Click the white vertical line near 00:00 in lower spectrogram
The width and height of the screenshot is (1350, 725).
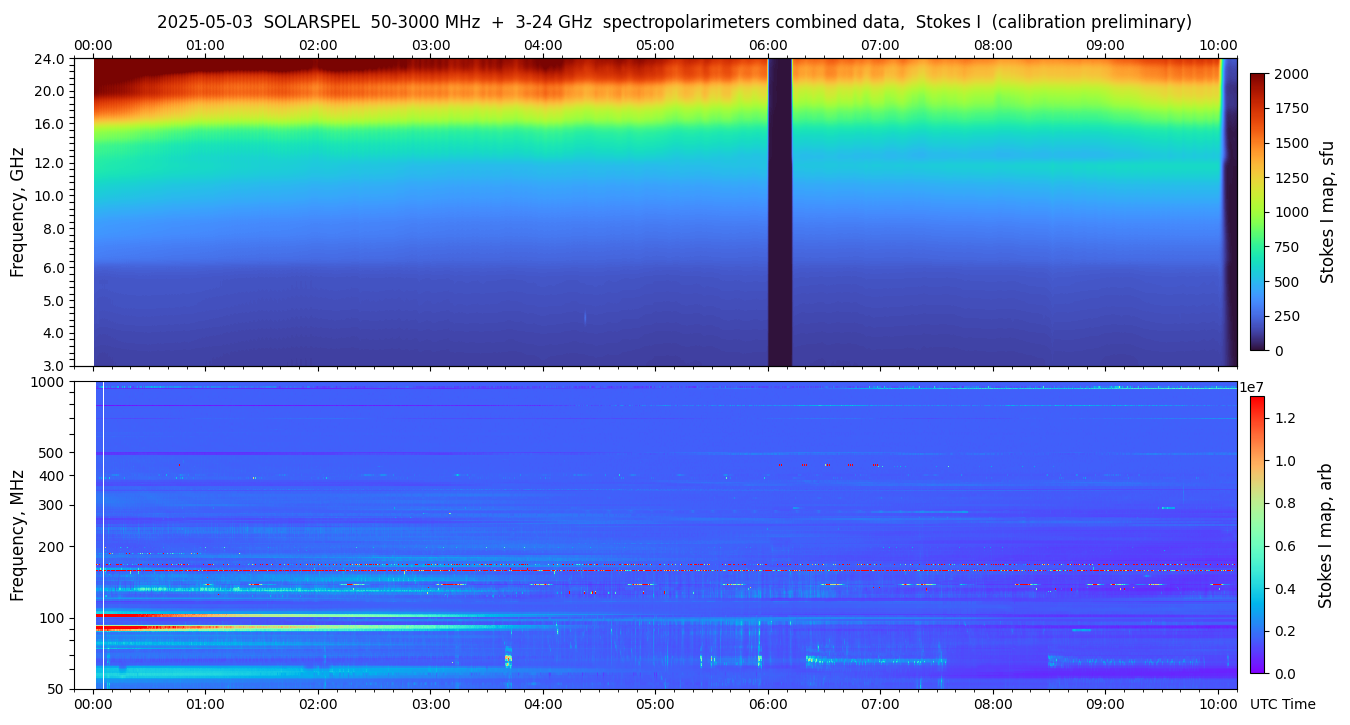click(x=103, y=534)
